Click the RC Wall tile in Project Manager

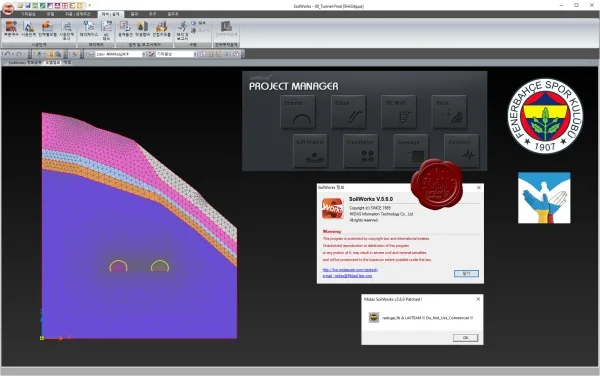click(x=398, y=112)
